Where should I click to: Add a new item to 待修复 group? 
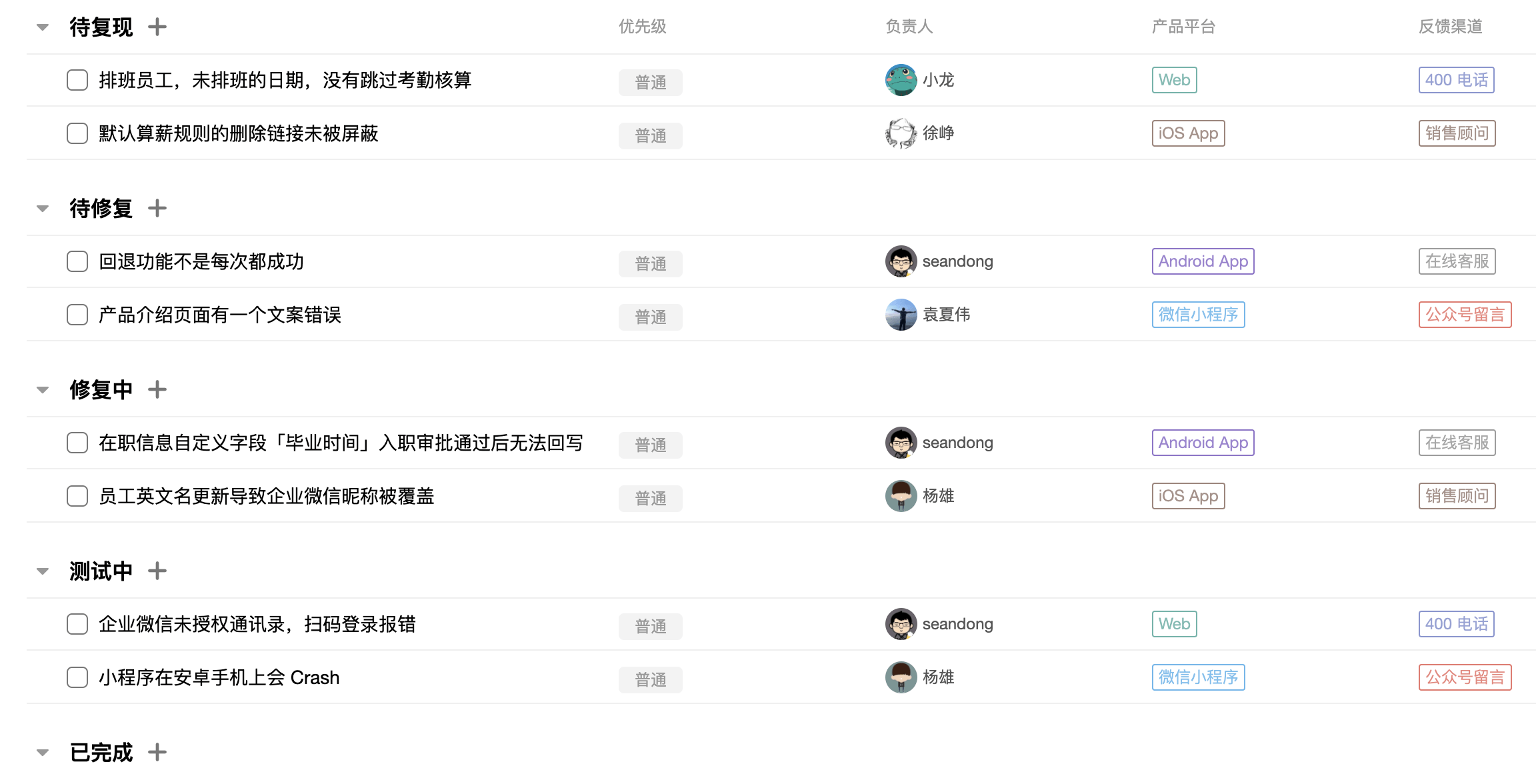point(157,209)
